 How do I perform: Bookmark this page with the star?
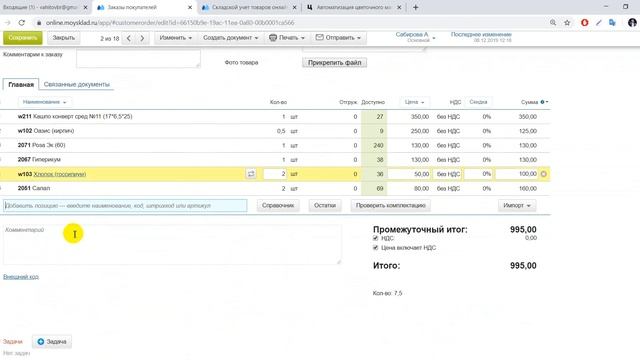[567, 23]
